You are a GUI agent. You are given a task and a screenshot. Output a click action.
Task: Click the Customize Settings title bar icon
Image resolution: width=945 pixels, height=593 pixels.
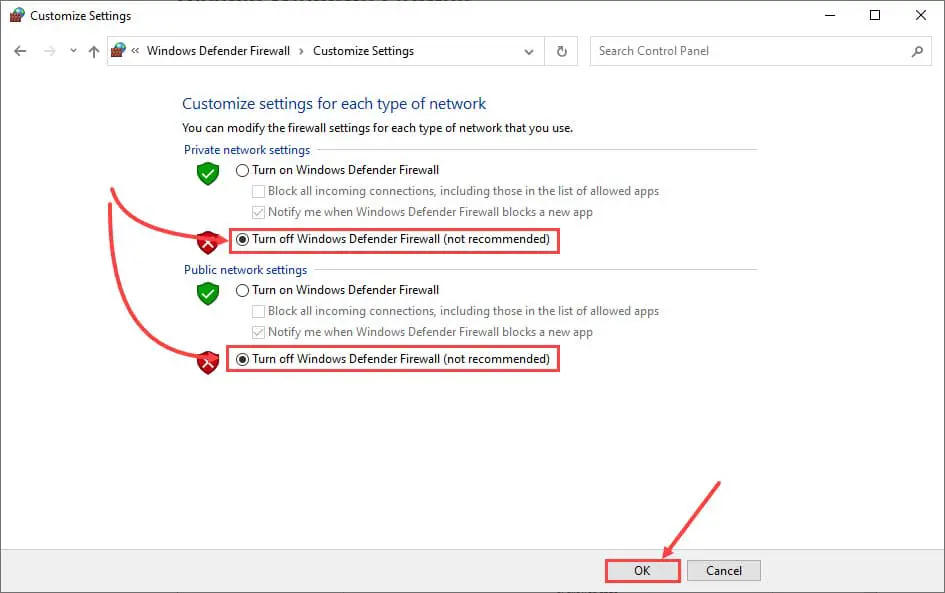tap(17, 15)
